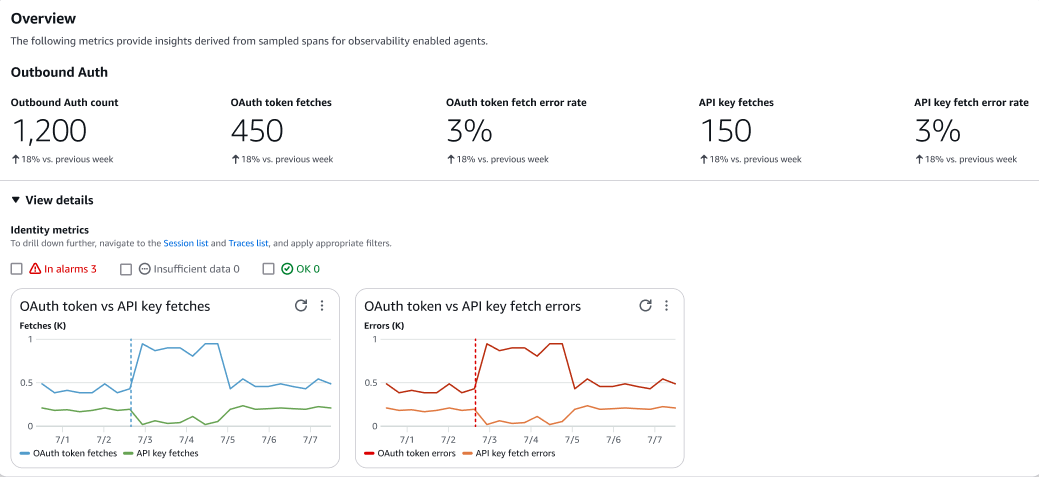Open options menu for fetch errors chart
Viewport: 1039px width, 477px height.
[x=667, y=306]
